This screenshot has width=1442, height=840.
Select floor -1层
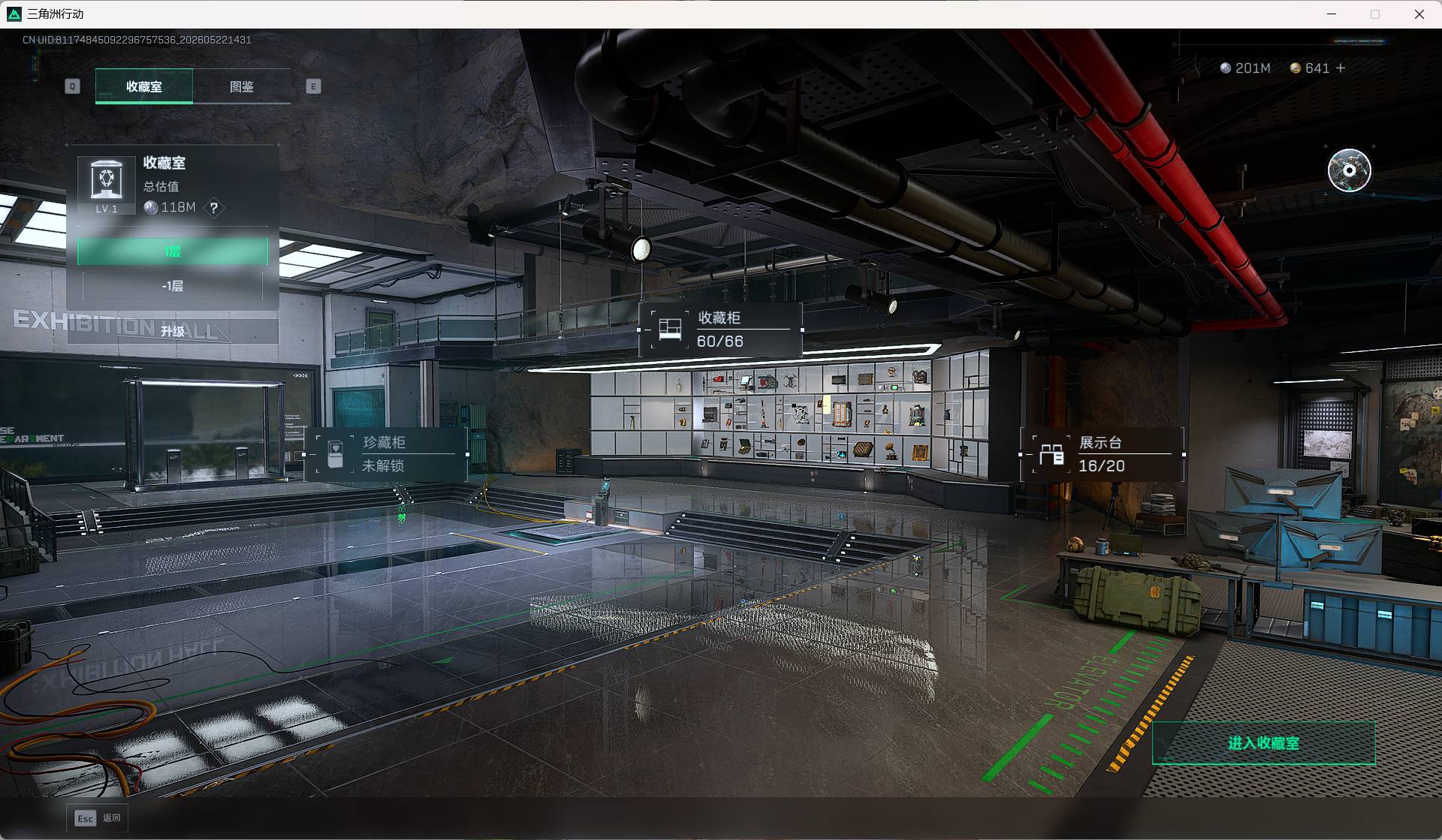coord(173,286)
